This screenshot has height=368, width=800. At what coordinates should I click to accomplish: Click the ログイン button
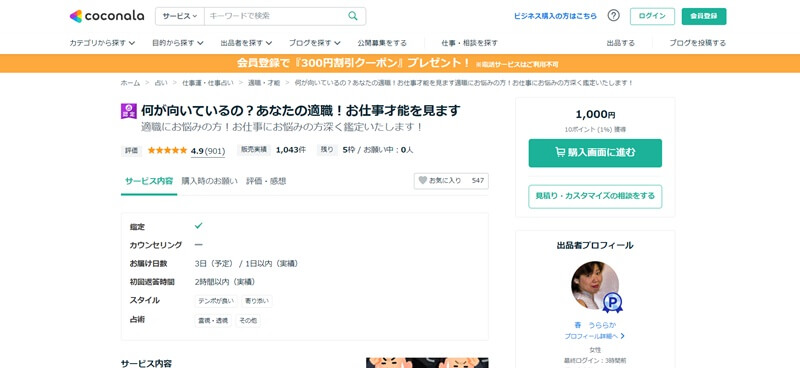pyautogui.click(x=652, y=16)
